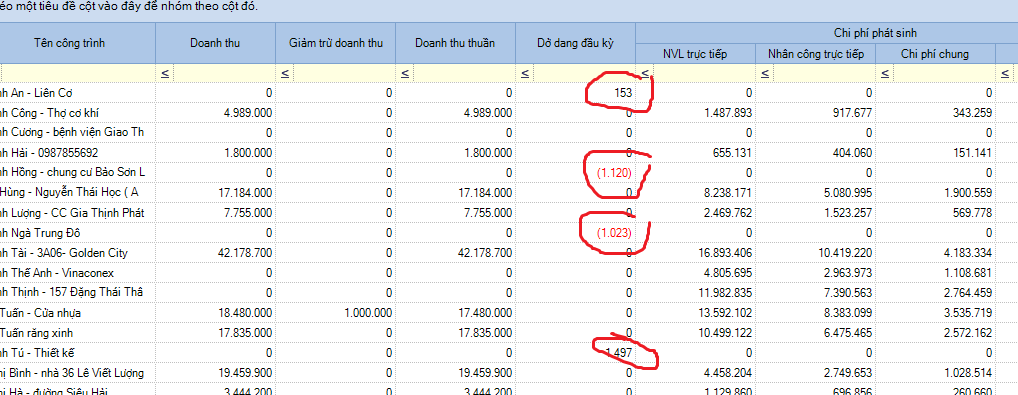Click the Doanh thu thuần value 19.459.900
Viewport: 1018px width, 395px height.
click(486, 374)
